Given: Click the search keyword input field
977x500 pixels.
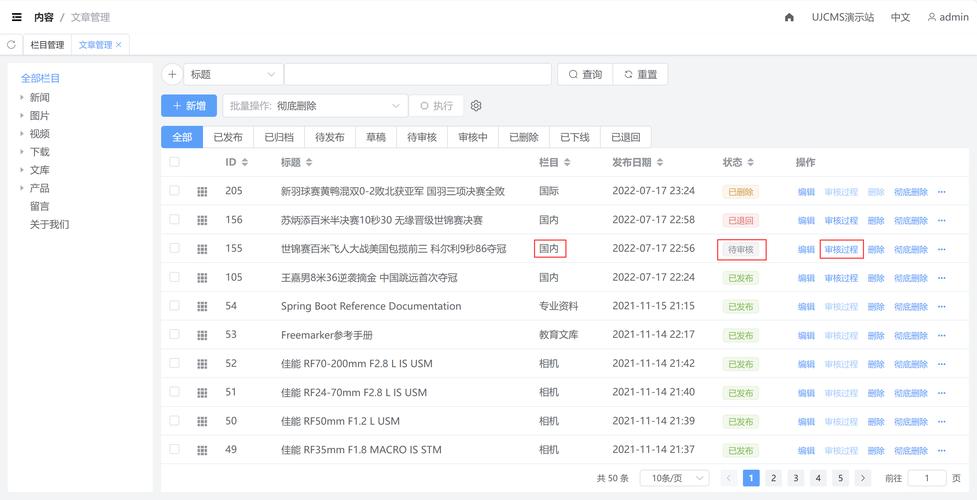Looking at the screenshot, I should coord(417,75).
